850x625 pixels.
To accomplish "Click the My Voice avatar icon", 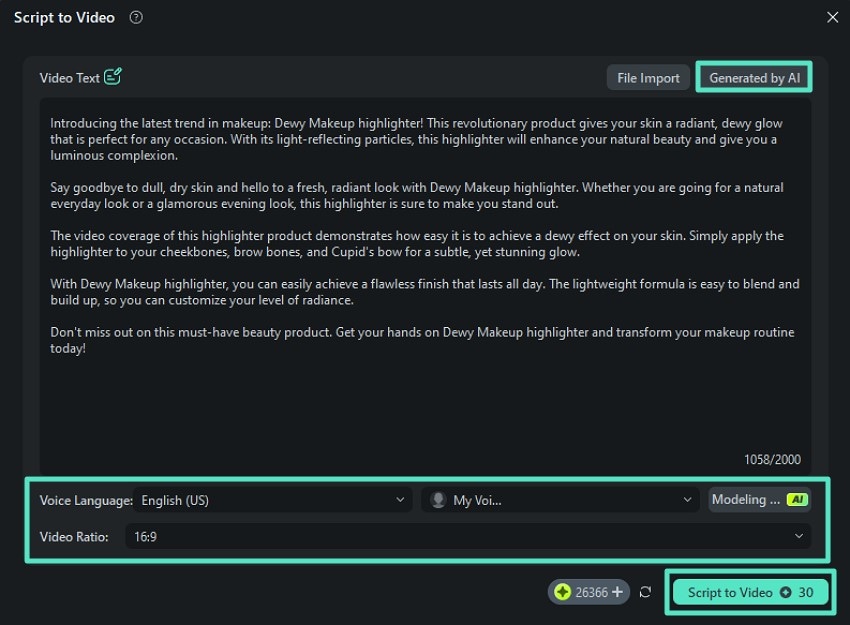I will pos(438,500).
